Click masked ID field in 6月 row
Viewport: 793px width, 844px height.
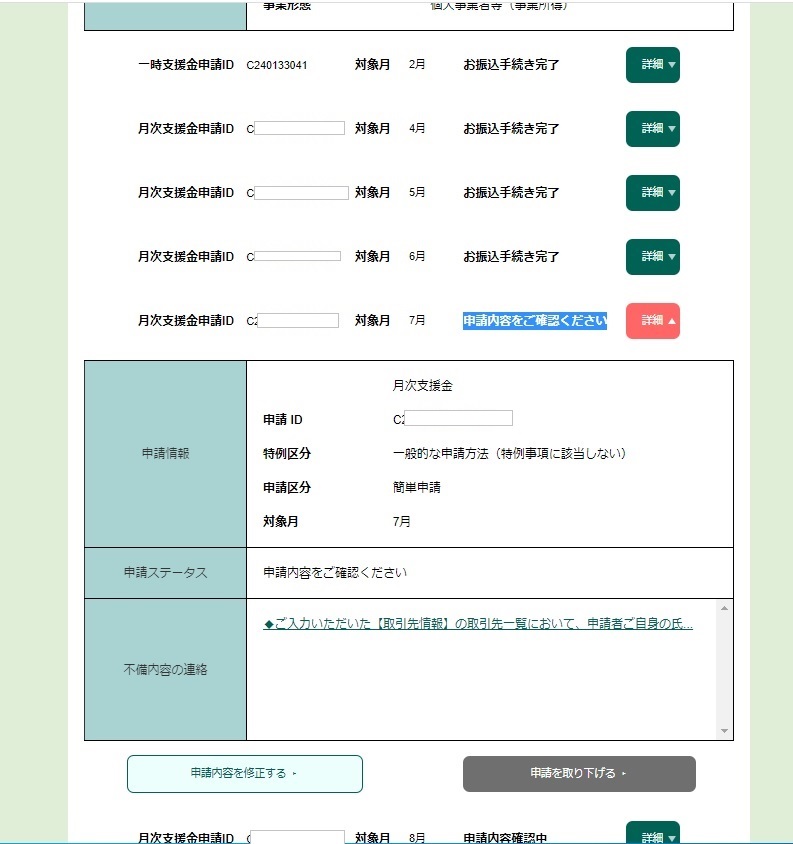[x=298, y=256]
